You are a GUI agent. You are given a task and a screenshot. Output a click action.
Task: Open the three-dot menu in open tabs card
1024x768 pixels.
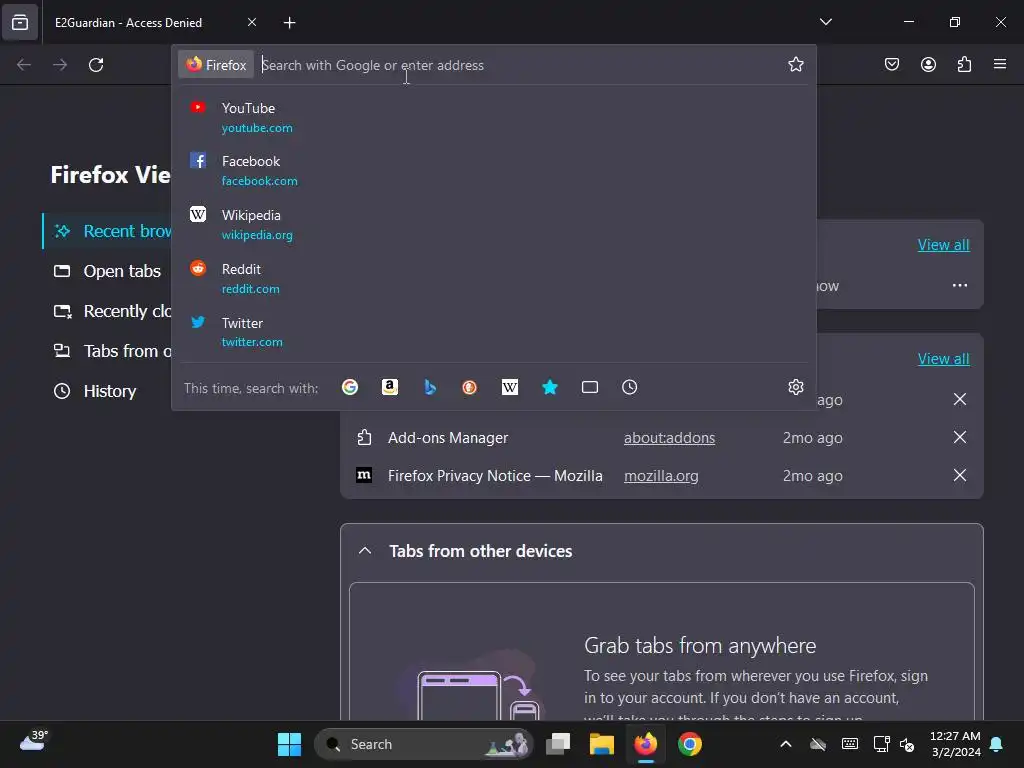point(959,285)
